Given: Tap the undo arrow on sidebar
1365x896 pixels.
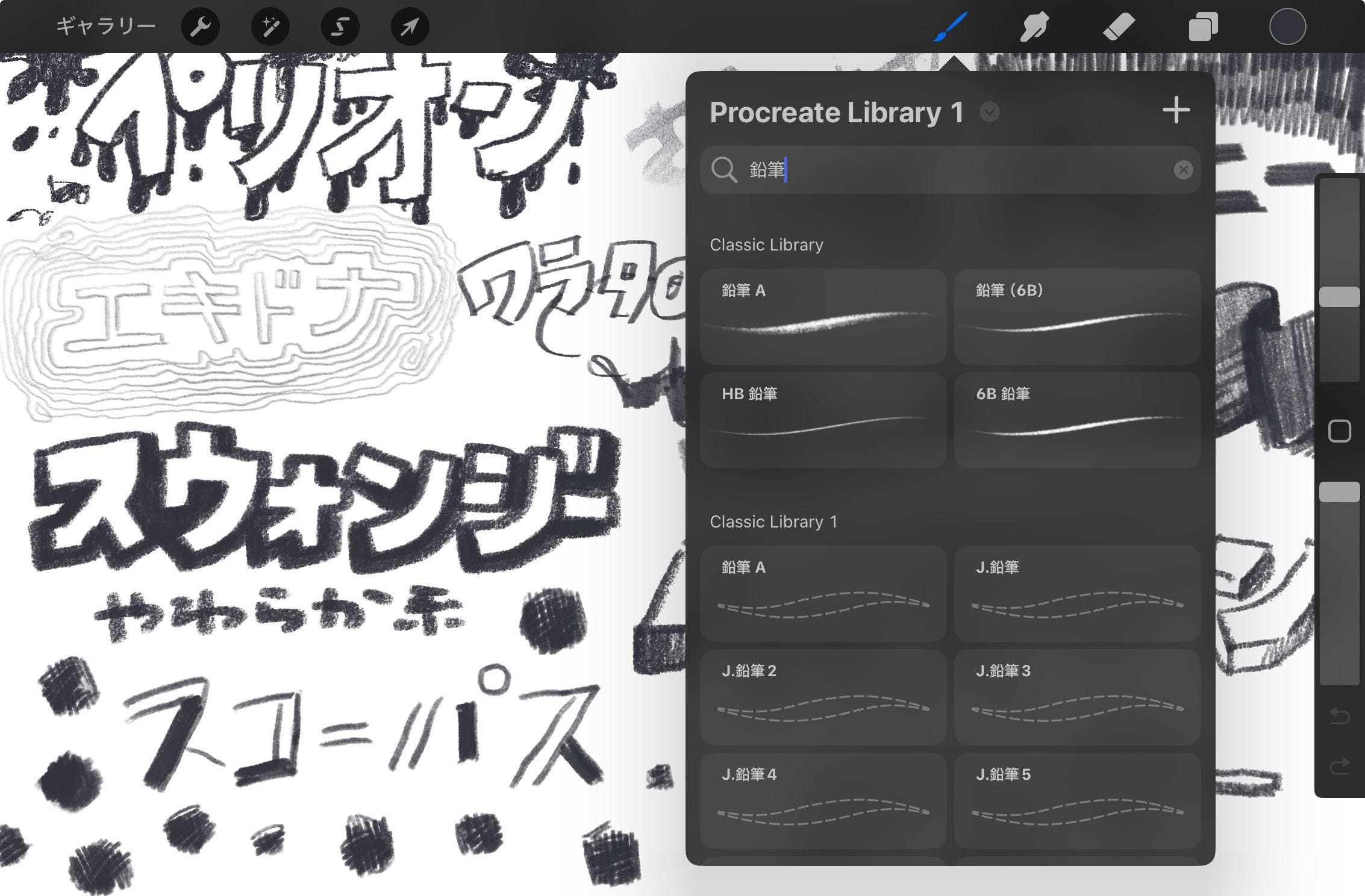Looking at the screenshot, I should [1339, 716].
